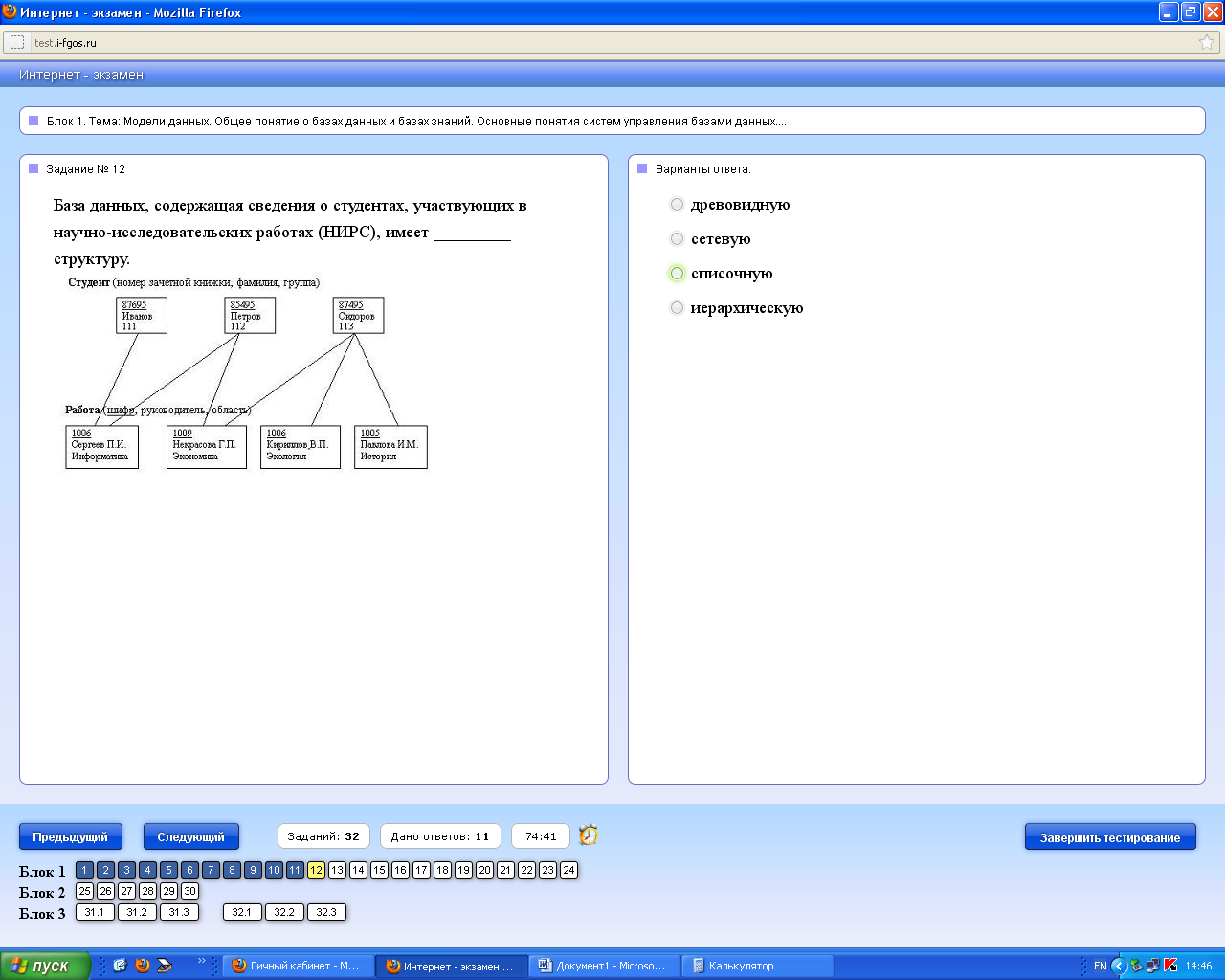
Task: Jump to question 21
Action: tap(505, 870)
